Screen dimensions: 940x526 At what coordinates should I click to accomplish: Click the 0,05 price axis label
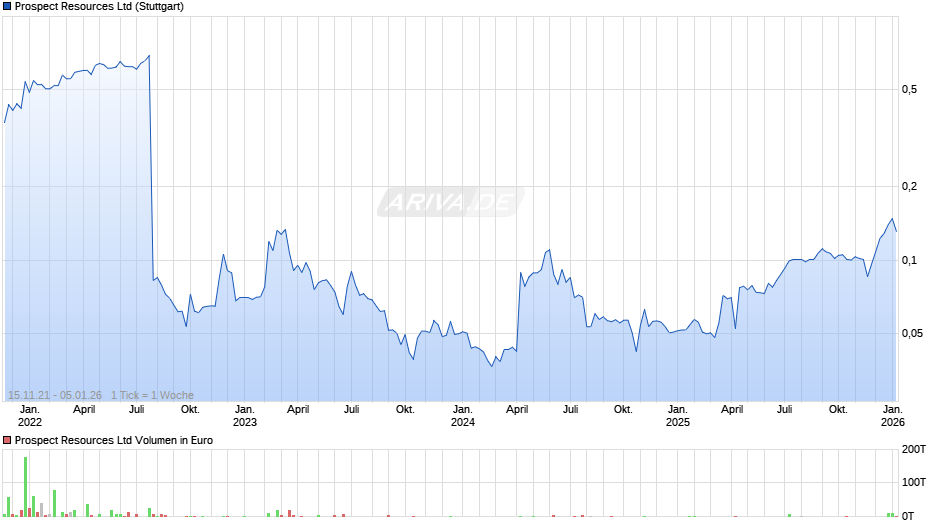pos(912,333)
